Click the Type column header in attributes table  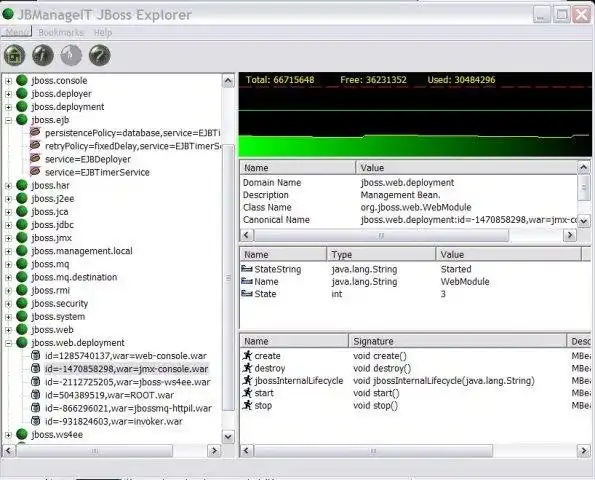(381, 254)
